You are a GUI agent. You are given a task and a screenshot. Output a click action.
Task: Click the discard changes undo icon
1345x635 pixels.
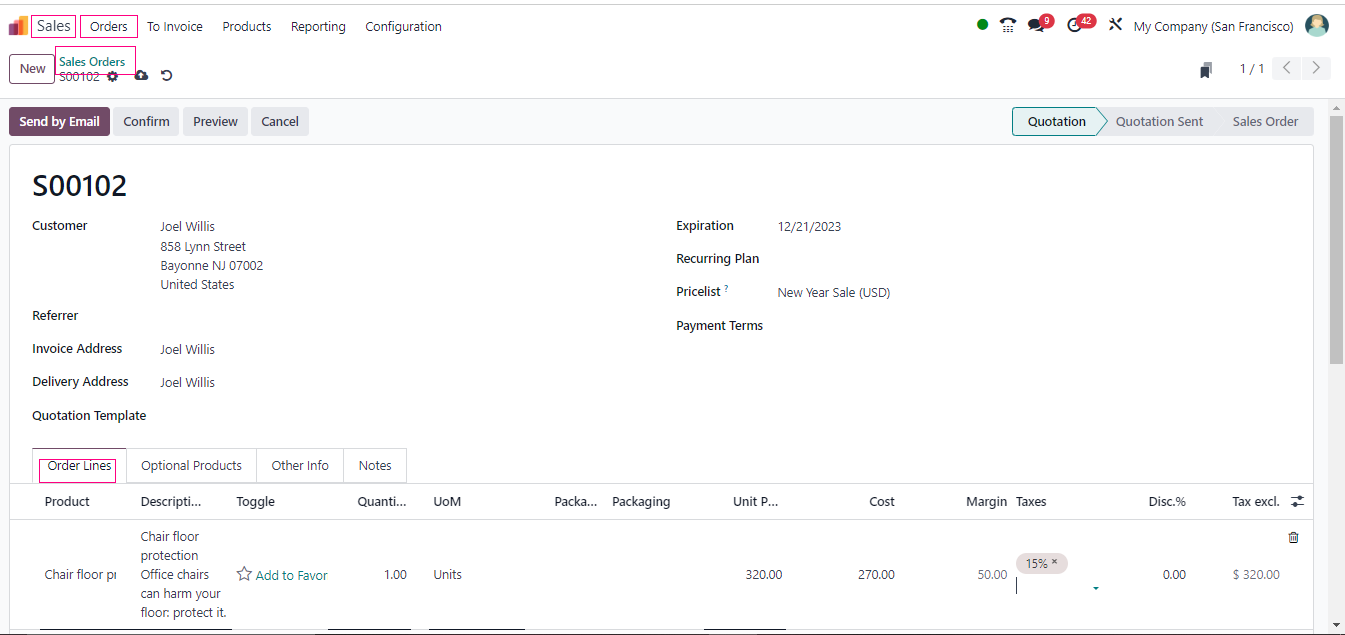(x=167, y=76)
